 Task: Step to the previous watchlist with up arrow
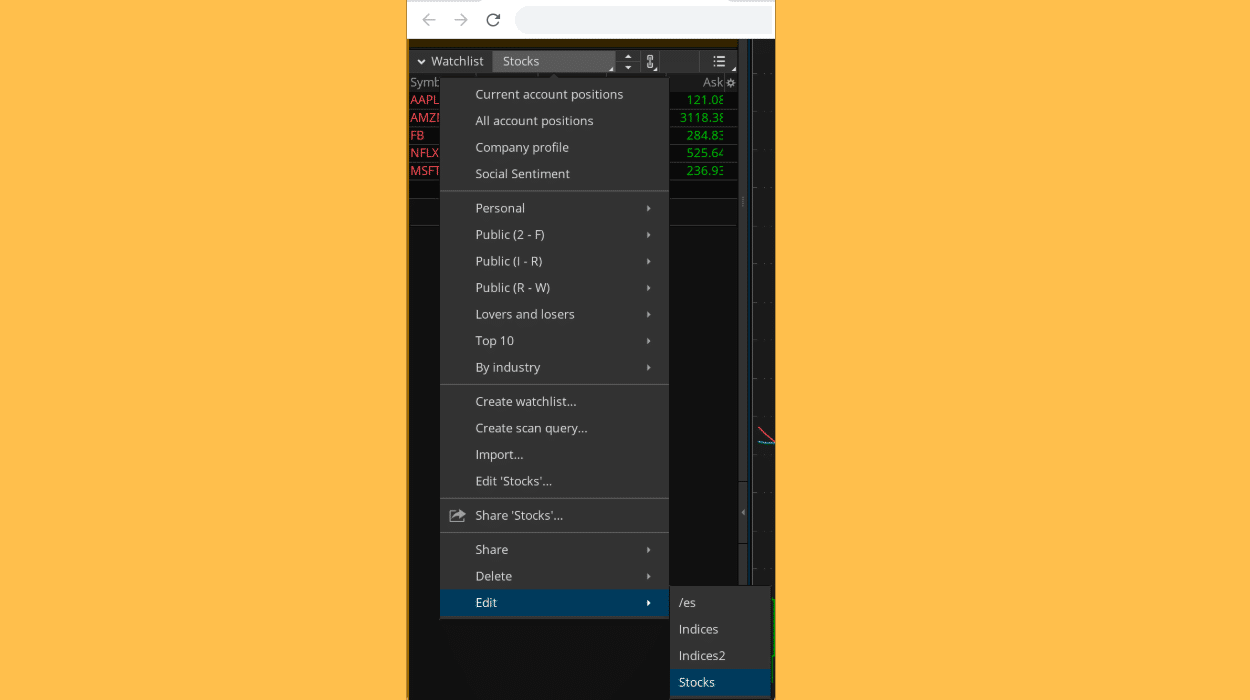[x=628, y=57]
